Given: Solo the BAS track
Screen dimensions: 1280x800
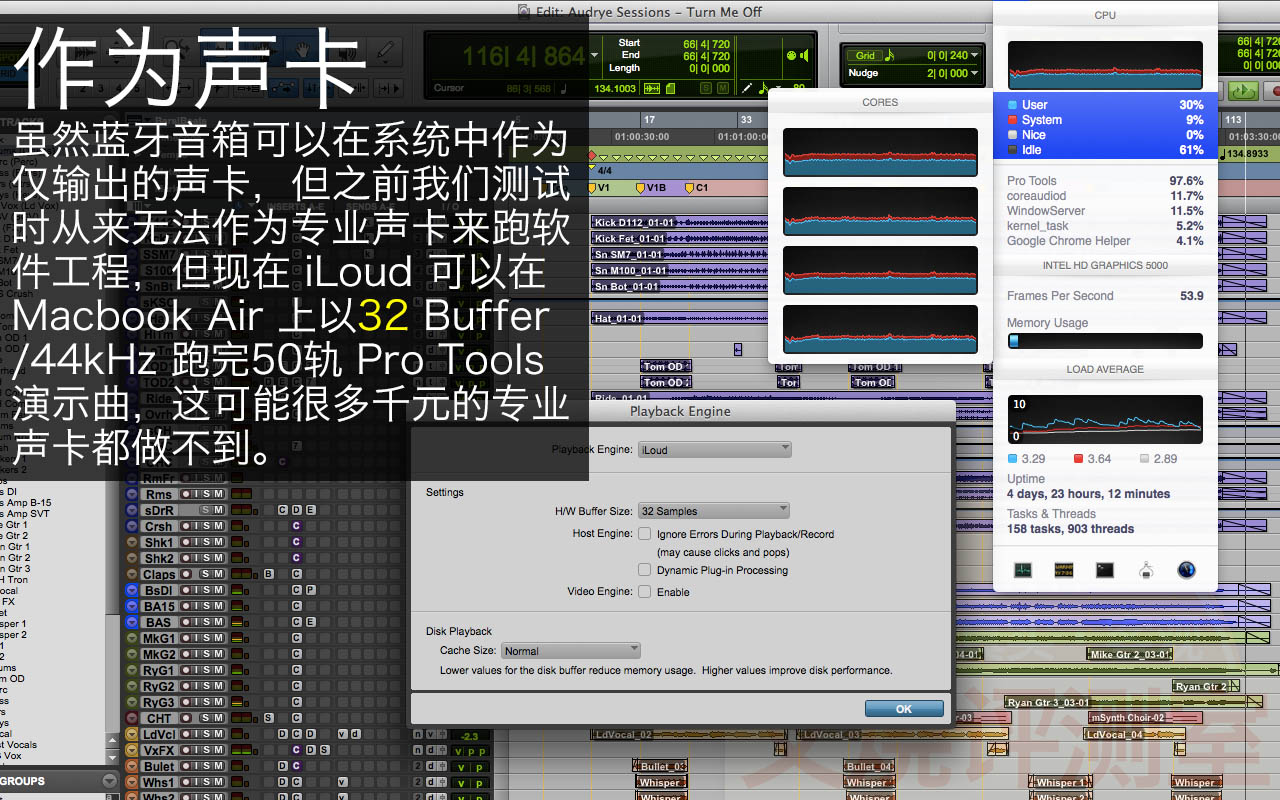Looking at the screenshot, I should coord(206,622).
